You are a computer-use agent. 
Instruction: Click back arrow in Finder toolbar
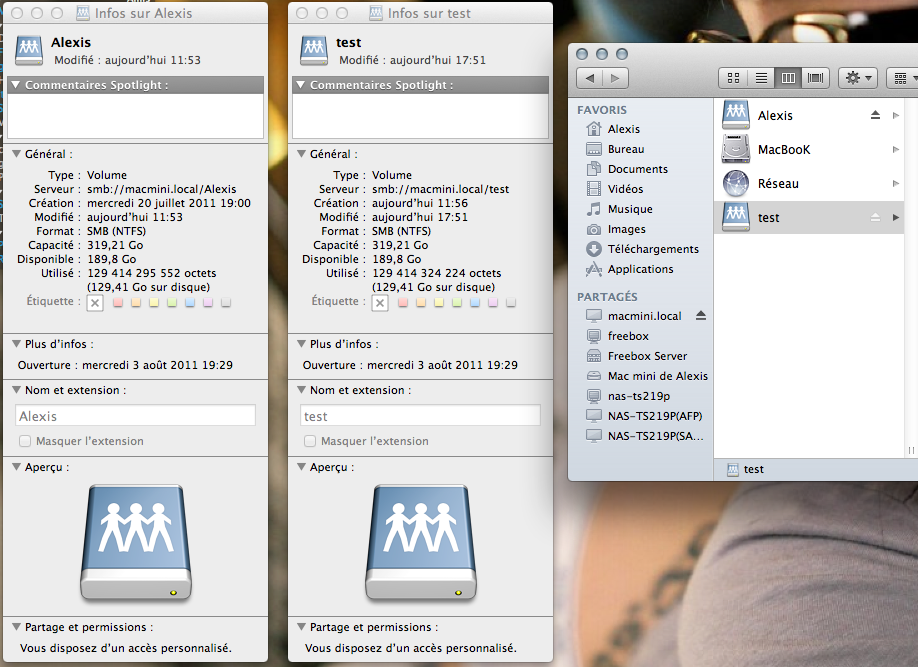coord(590,78)
